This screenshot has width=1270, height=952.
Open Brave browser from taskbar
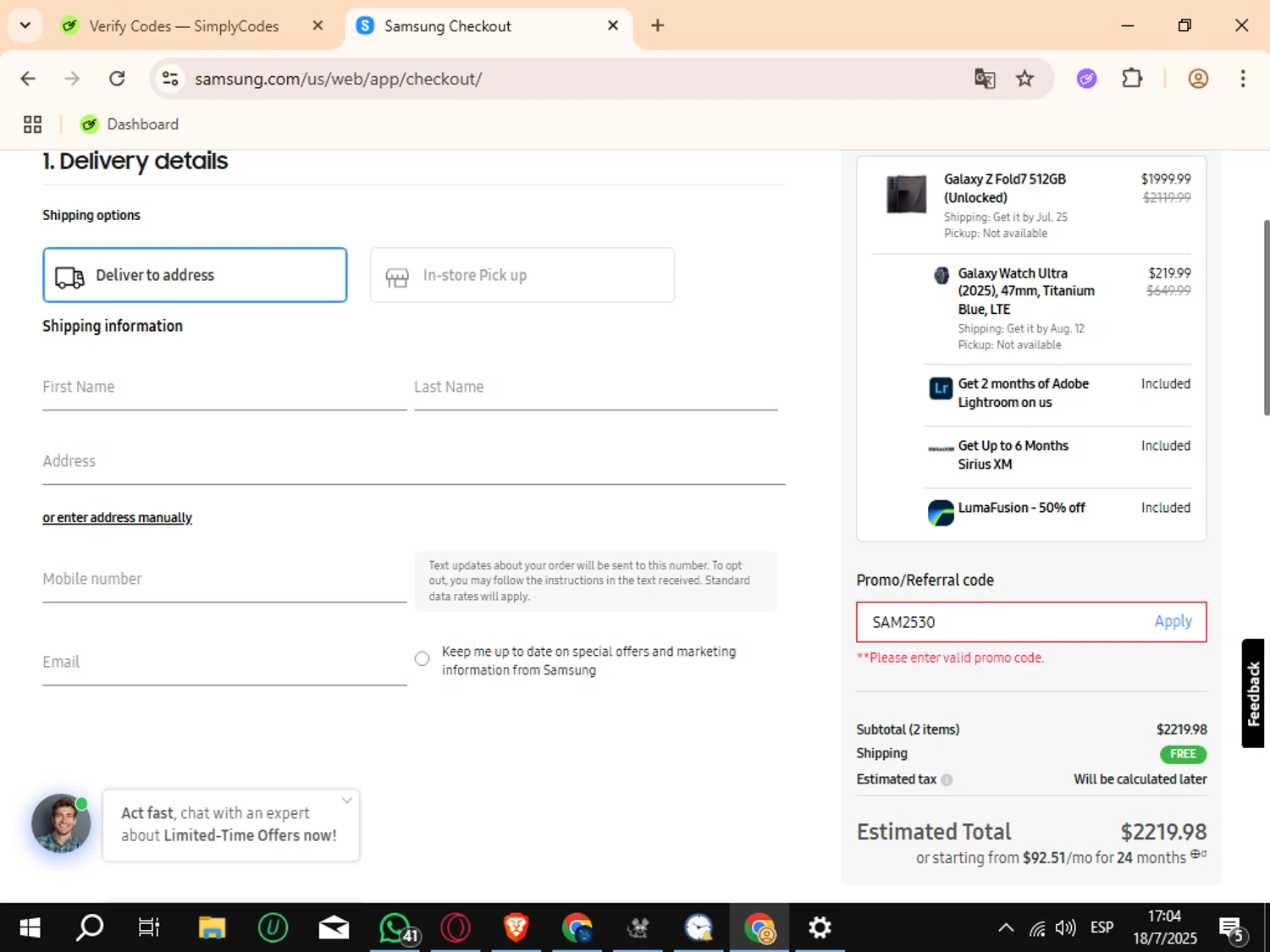tap(516, 928)
